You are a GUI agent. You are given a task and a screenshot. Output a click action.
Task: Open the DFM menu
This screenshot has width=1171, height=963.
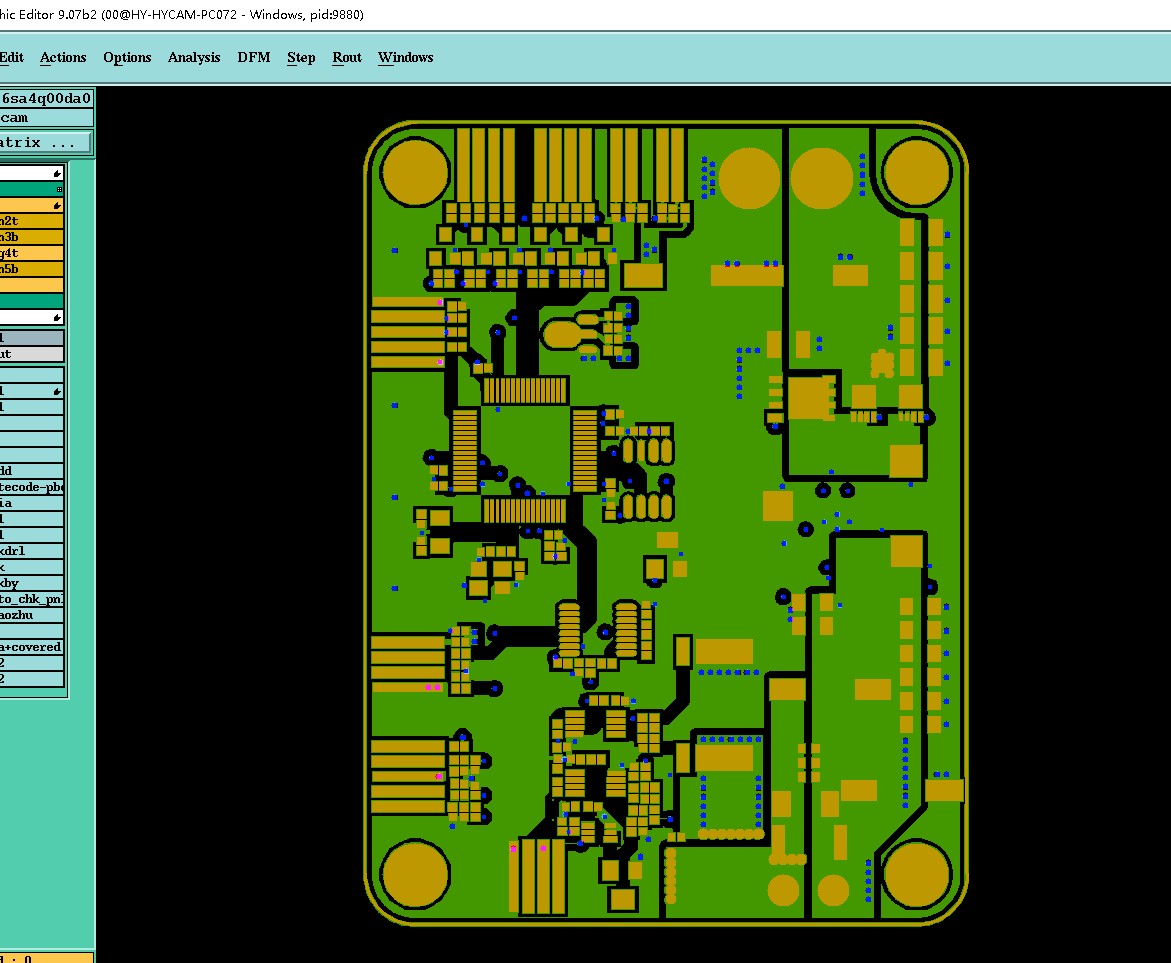[254, 58]
